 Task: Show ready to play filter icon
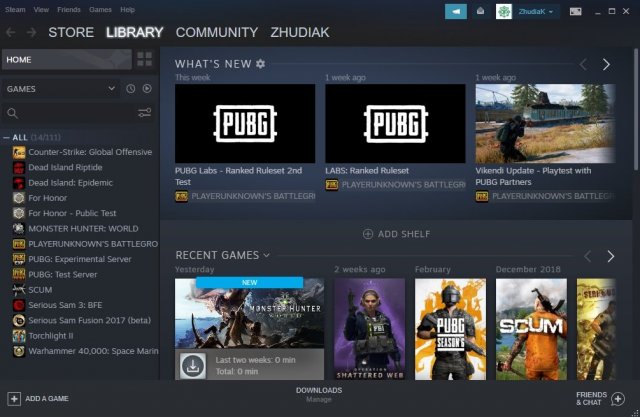tap(147, 89)
